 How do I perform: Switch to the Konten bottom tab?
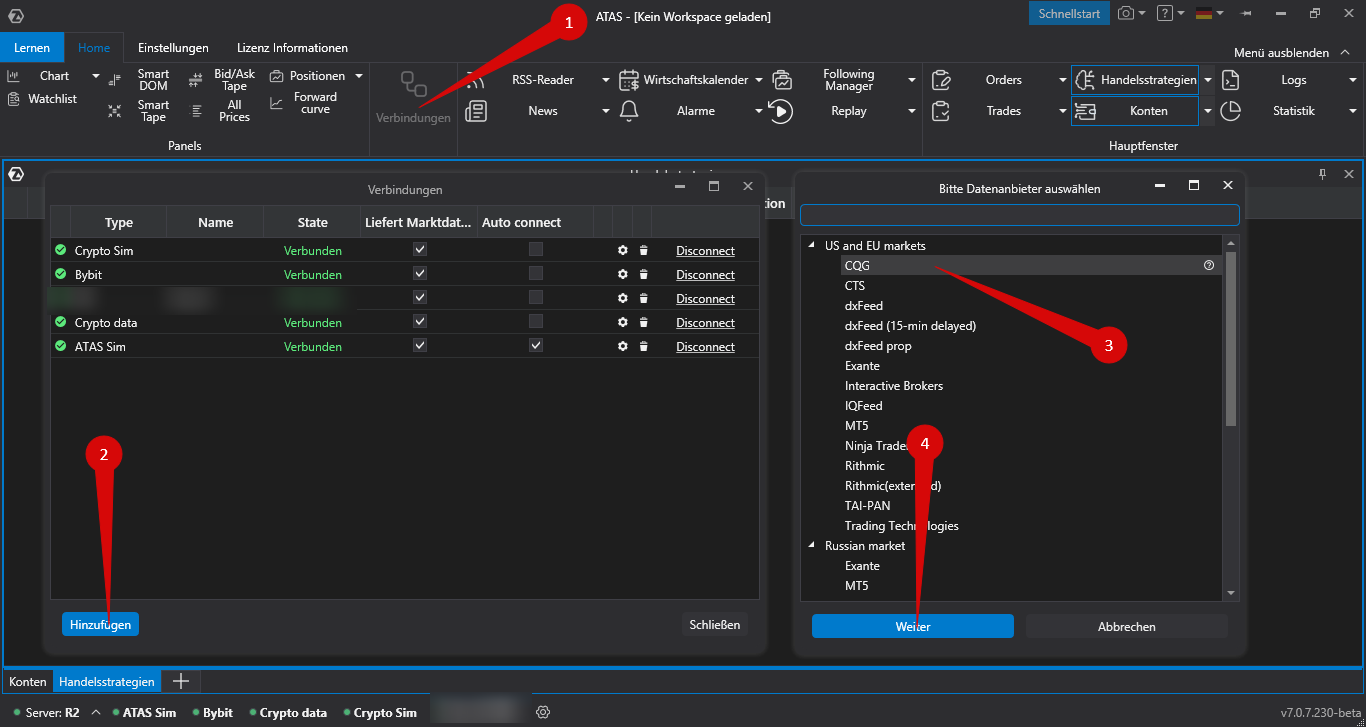click(28, 681)
